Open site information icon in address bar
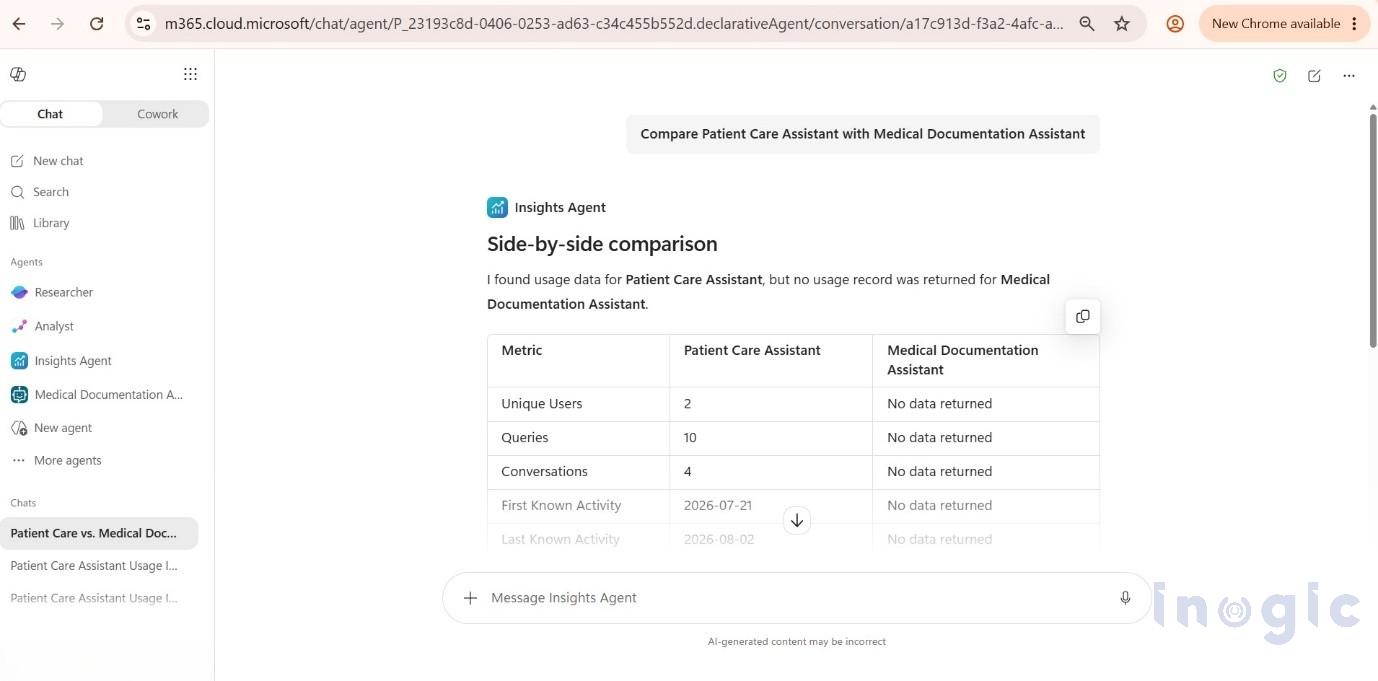Screen dimensions: 1378x681 143,23
